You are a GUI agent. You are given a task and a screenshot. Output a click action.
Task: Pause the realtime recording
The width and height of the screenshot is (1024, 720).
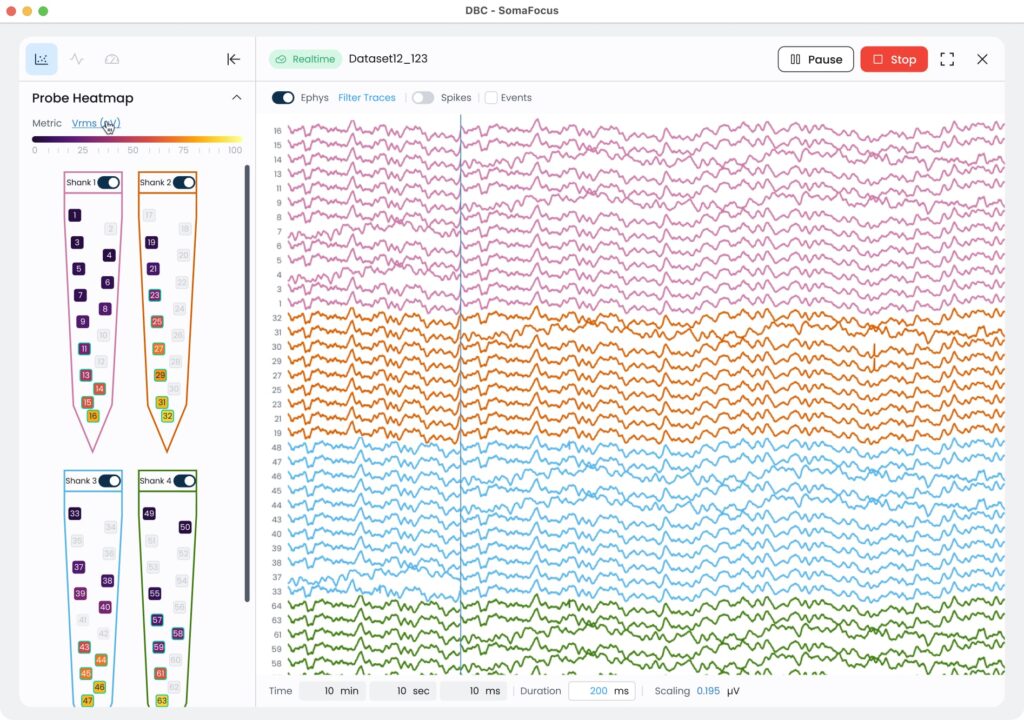click(815, 59)
